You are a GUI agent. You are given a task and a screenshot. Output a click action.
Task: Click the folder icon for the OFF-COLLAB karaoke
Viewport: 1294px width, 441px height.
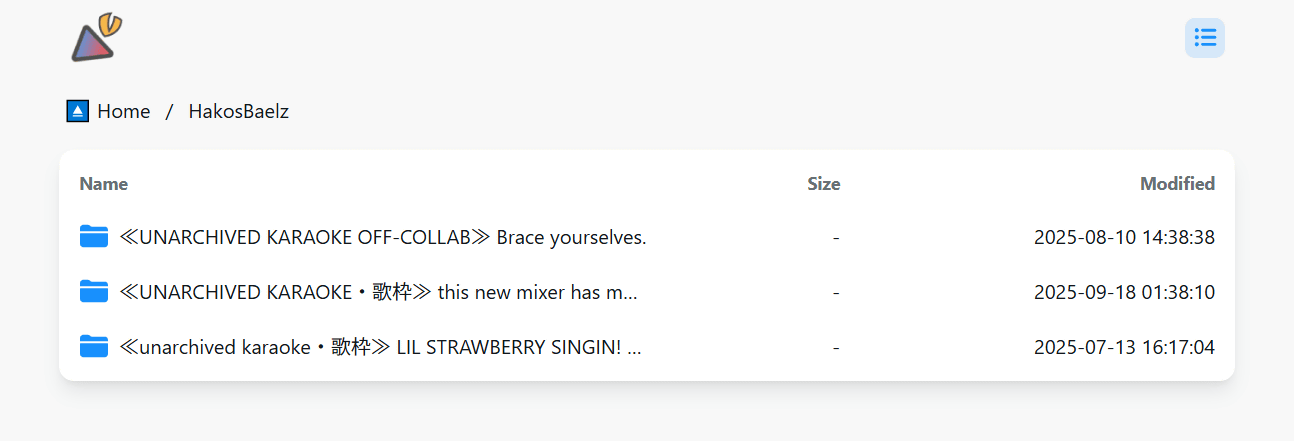[94, 237]
